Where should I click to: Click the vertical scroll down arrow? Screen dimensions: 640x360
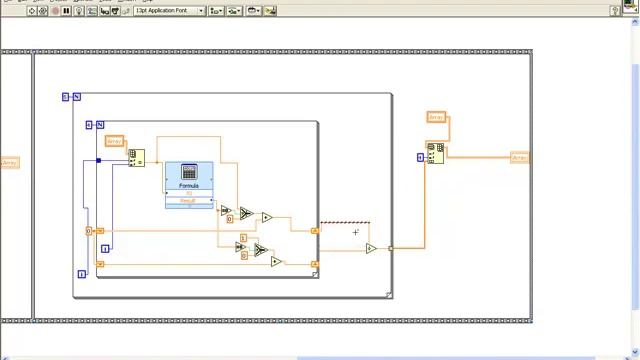pos(635,352)
